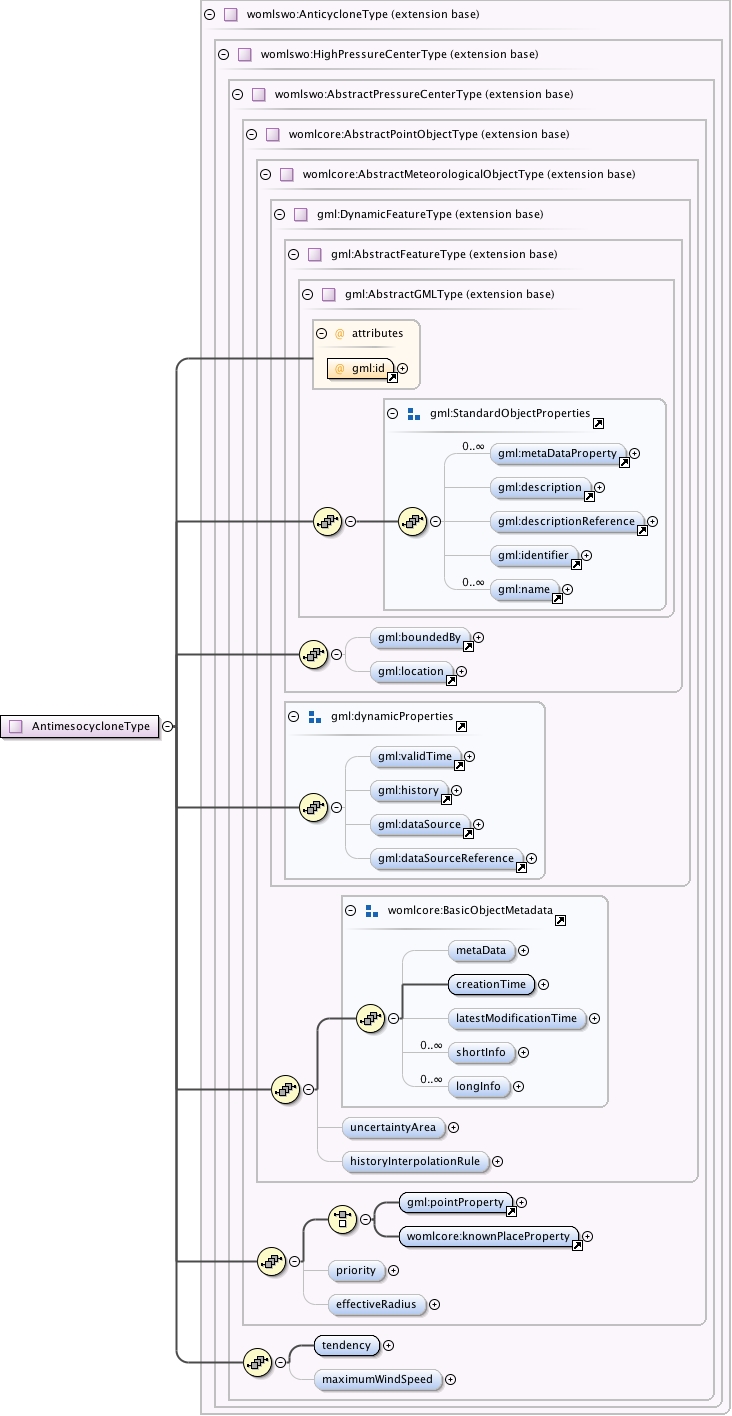The image size is (732, 1416).
Task: Collapse the attributes group
Action: click(322, 333)
